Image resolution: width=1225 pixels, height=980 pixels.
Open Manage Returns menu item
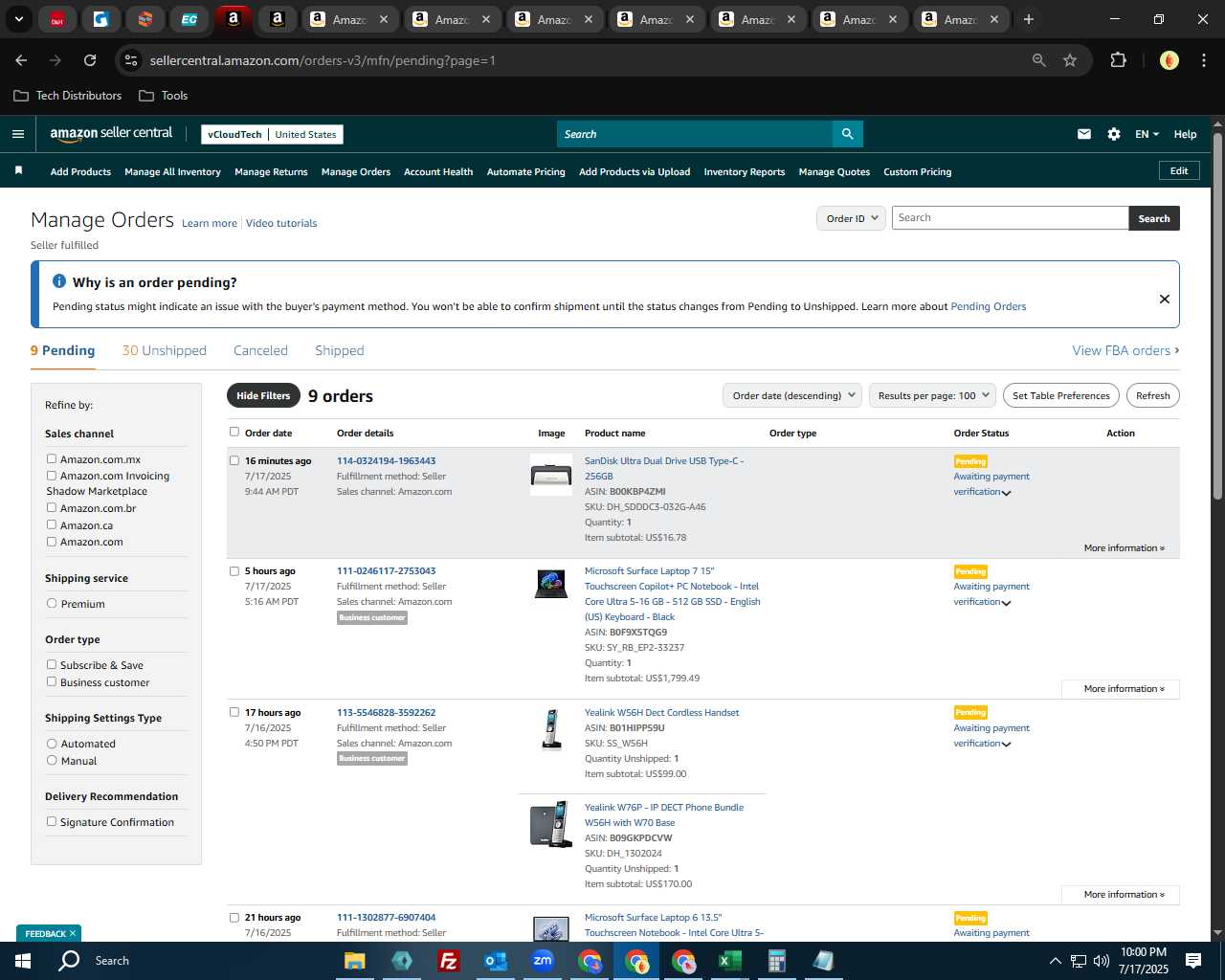(x=271, y=172)
